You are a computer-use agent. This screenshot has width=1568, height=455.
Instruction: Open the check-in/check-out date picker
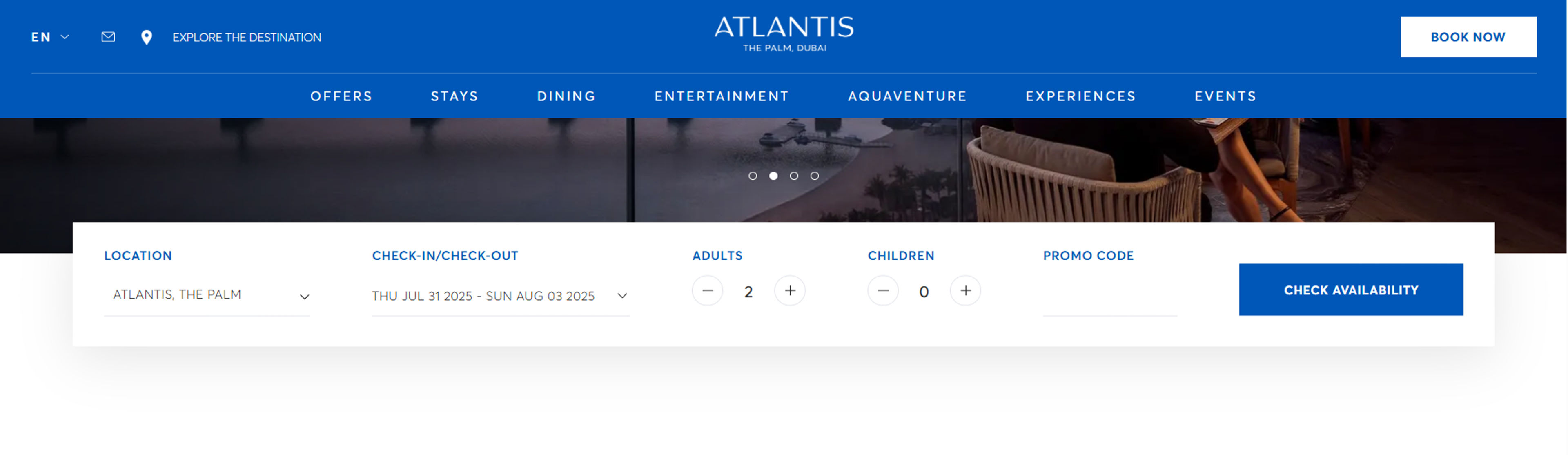pyautogui.click(x=500, y=296)
